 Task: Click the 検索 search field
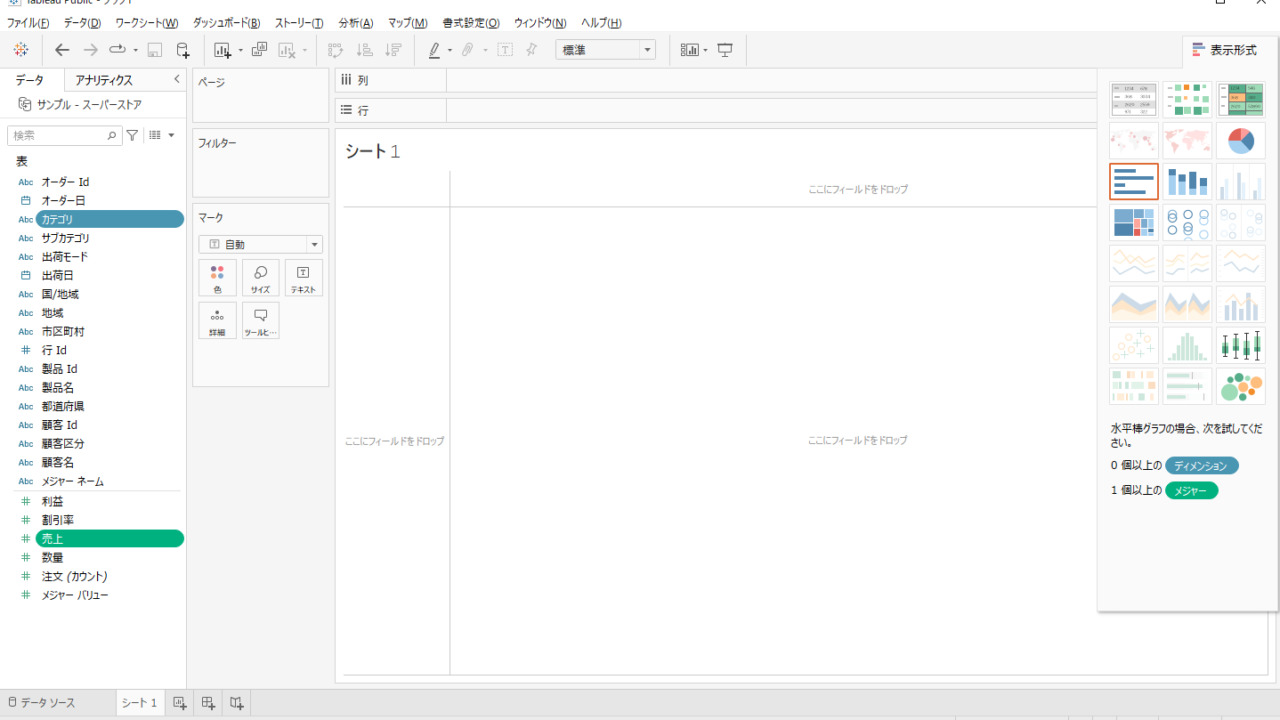(x=64, y=135)
